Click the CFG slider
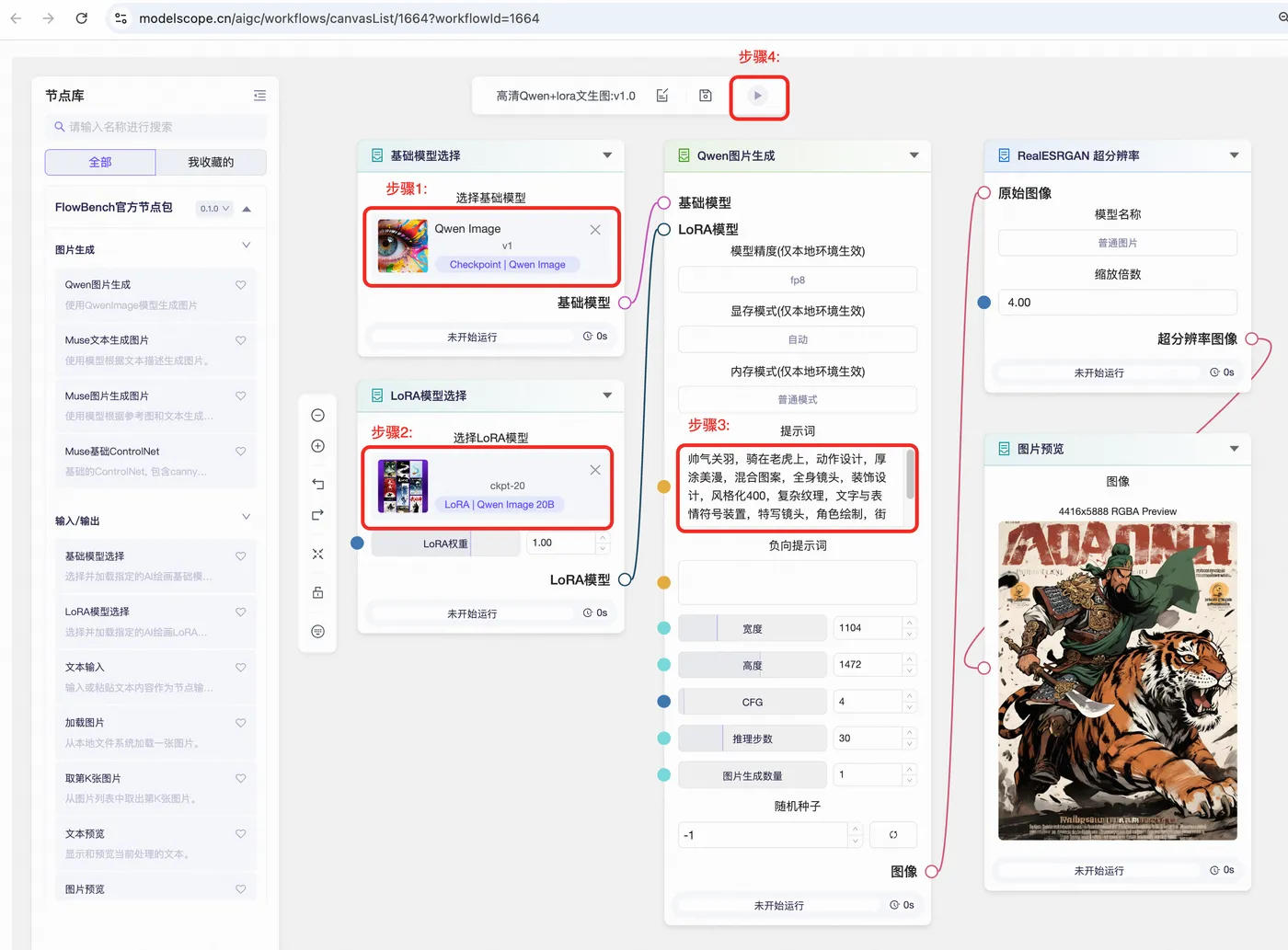This screenshot has height=950, width=1288. pyautogui.click(x=753, y=702)
